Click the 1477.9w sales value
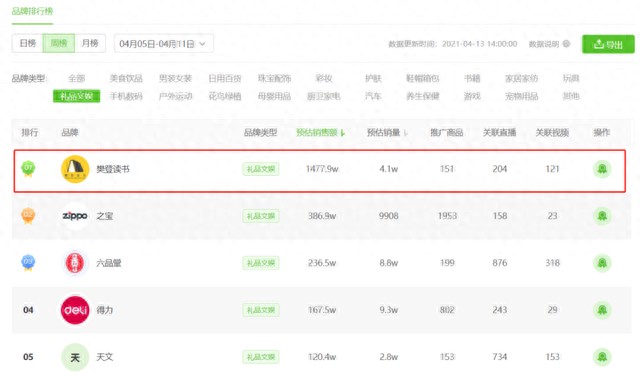This screenshot has width=640, height=376. coord(322,169)
